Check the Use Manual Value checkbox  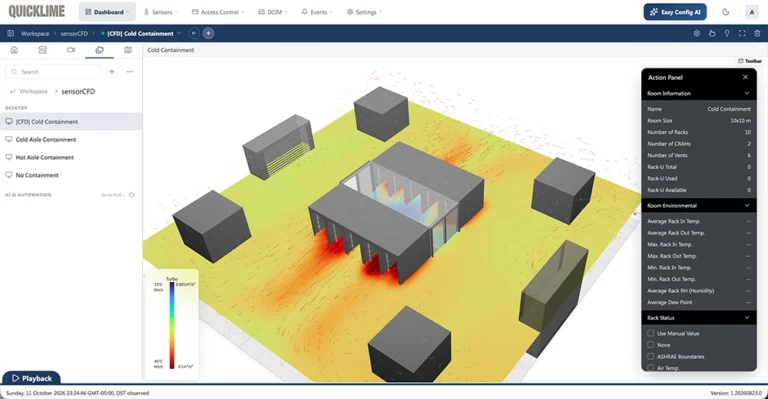click(x=650, y=333)
